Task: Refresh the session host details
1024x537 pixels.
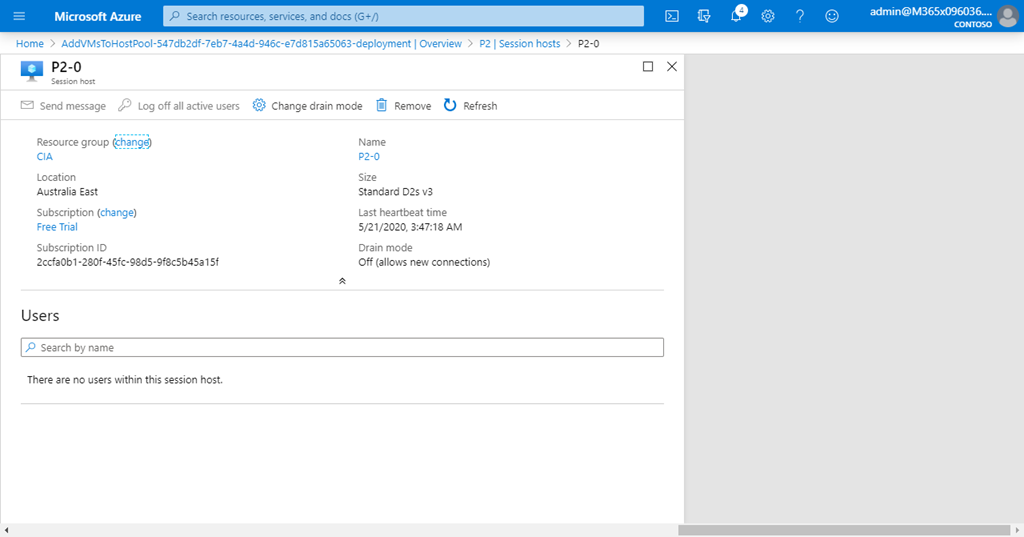Action: [470, 106]
